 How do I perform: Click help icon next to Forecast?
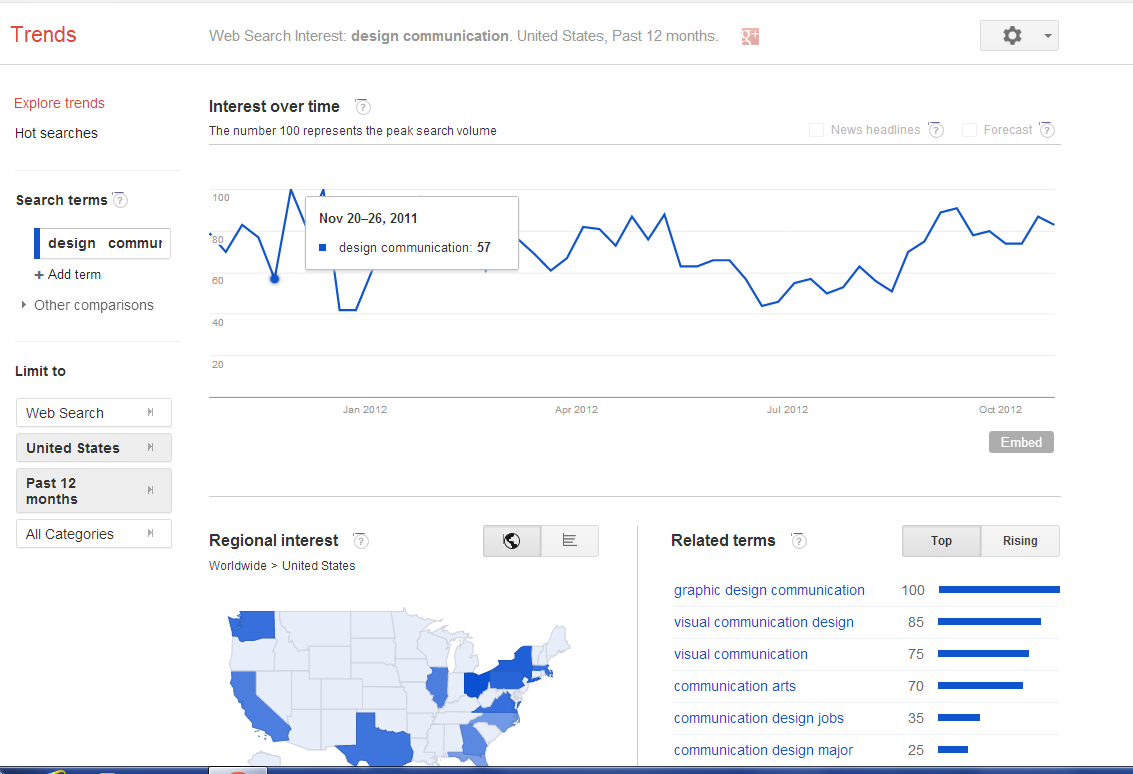point(1046,130)
